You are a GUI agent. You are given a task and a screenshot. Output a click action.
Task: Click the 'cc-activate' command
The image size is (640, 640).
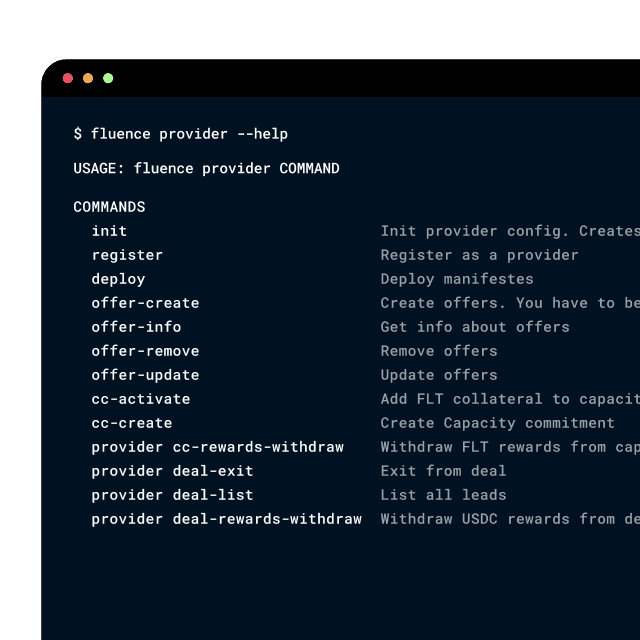140,399
